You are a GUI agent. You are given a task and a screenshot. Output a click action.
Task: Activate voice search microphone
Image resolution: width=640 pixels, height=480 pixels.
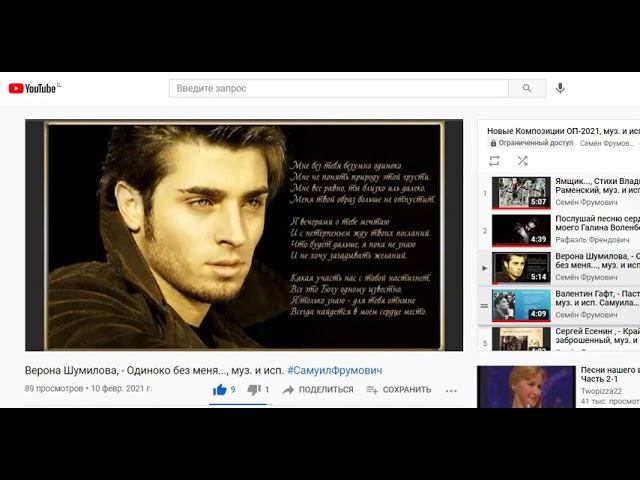tap(560, 88)
